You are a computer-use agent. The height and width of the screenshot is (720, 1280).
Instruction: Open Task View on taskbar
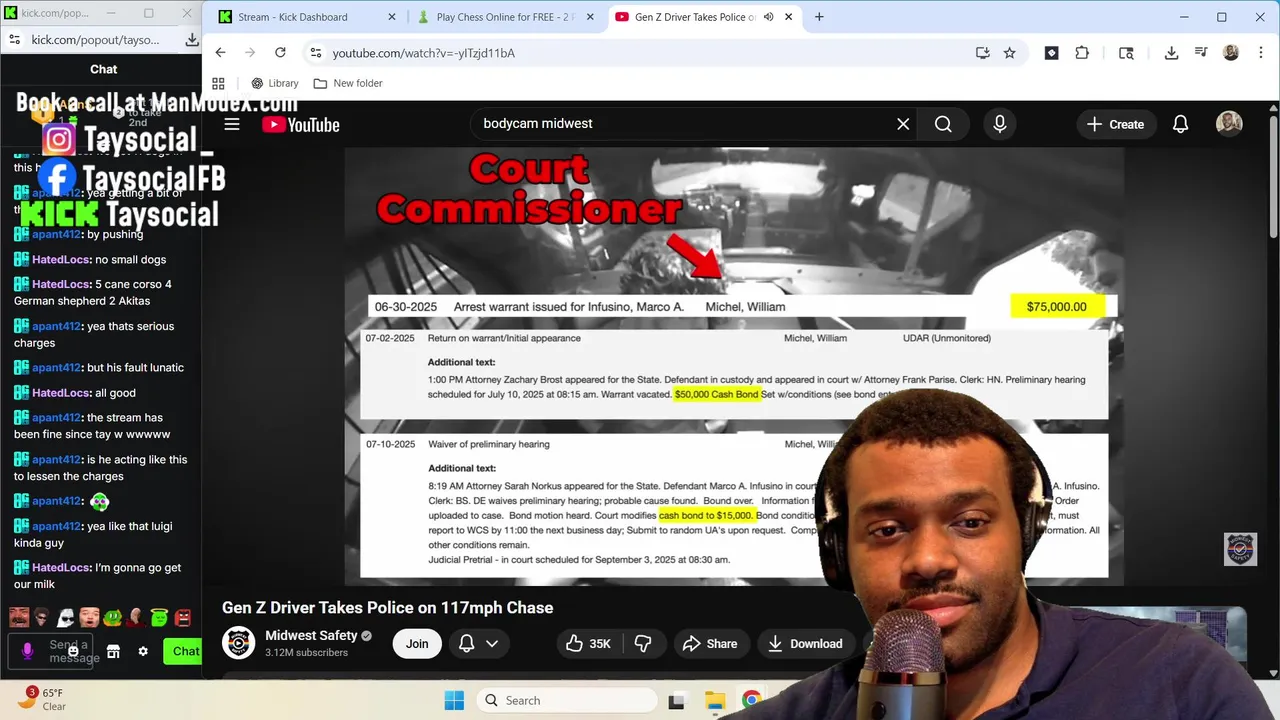pos(677,700)
